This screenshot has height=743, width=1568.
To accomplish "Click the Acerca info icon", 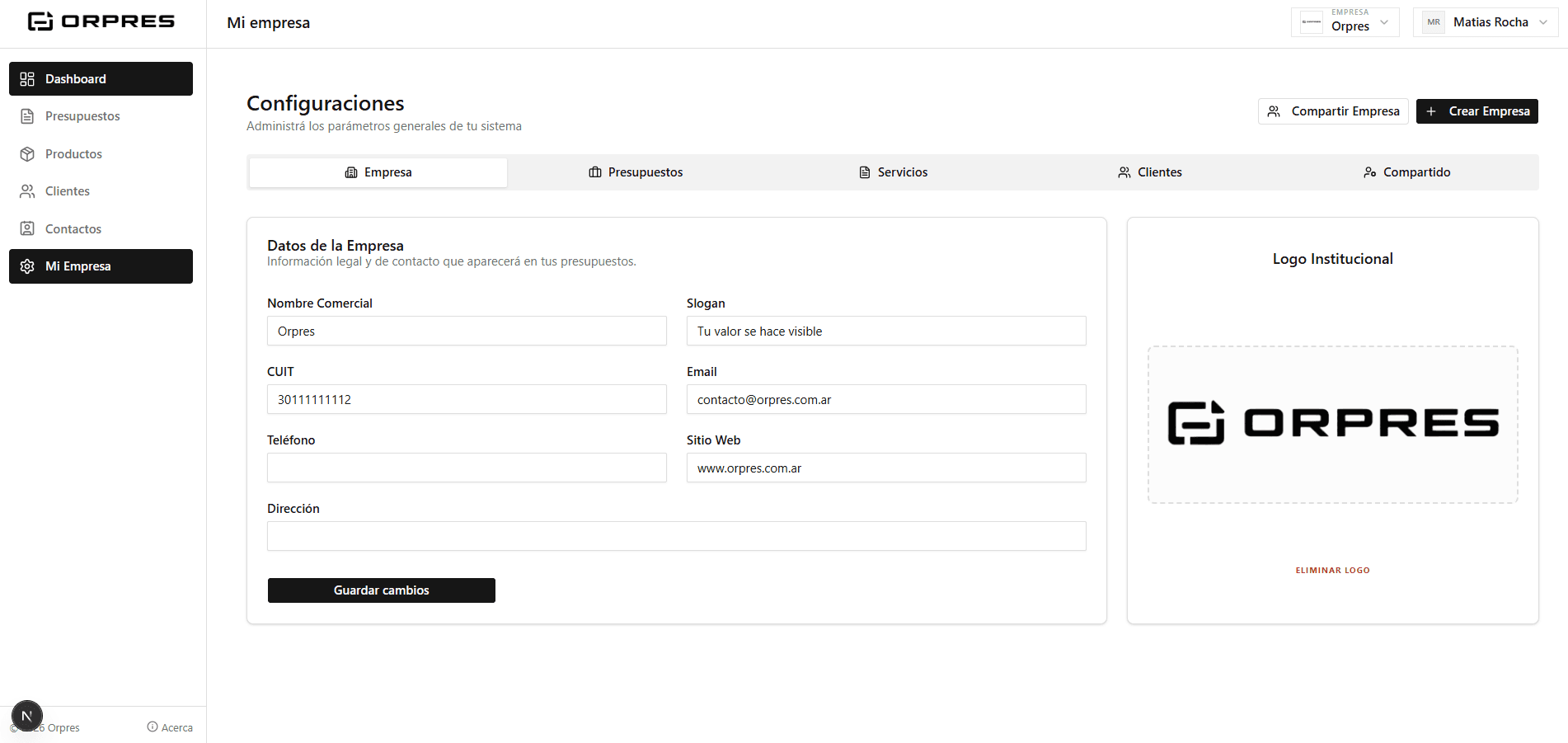I will coord(153,727).
